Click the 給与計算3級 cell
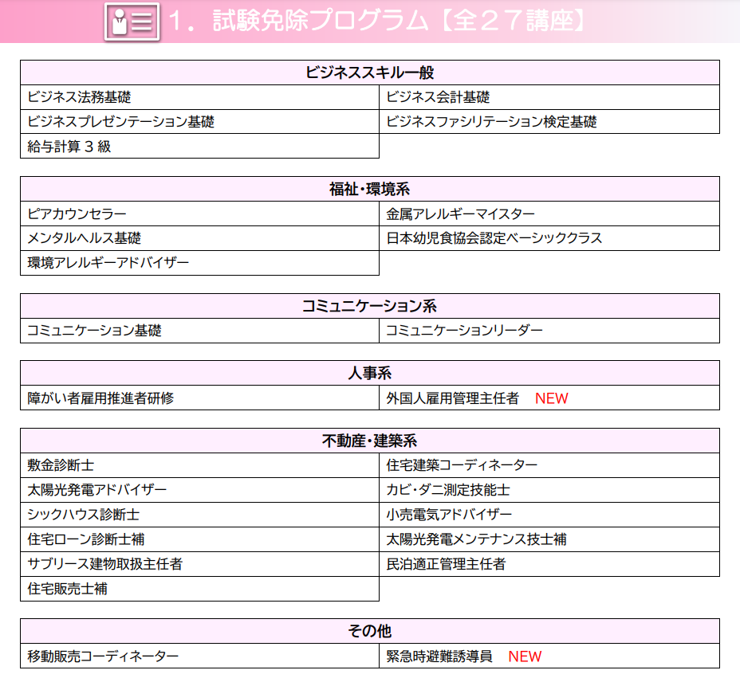 coord(200,146)
